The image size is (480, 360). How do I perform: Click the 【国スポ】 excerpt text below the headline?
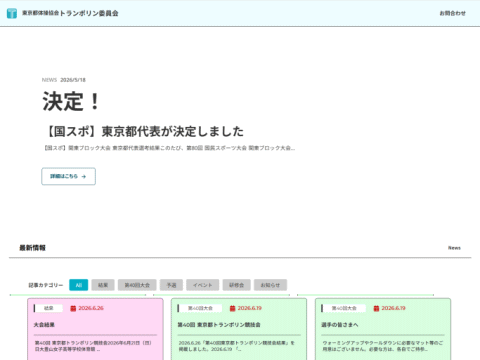(x=169, y=148)
